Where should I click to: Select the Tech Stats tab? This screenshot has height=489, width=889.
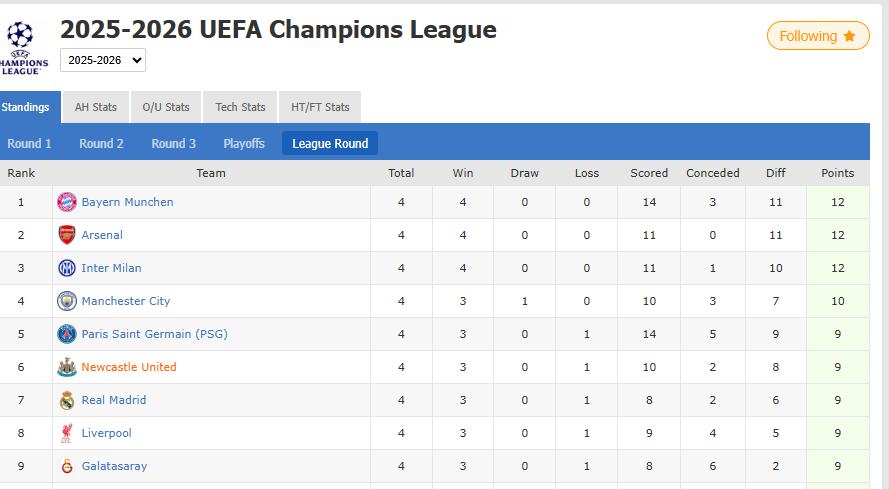click(241, 107)
